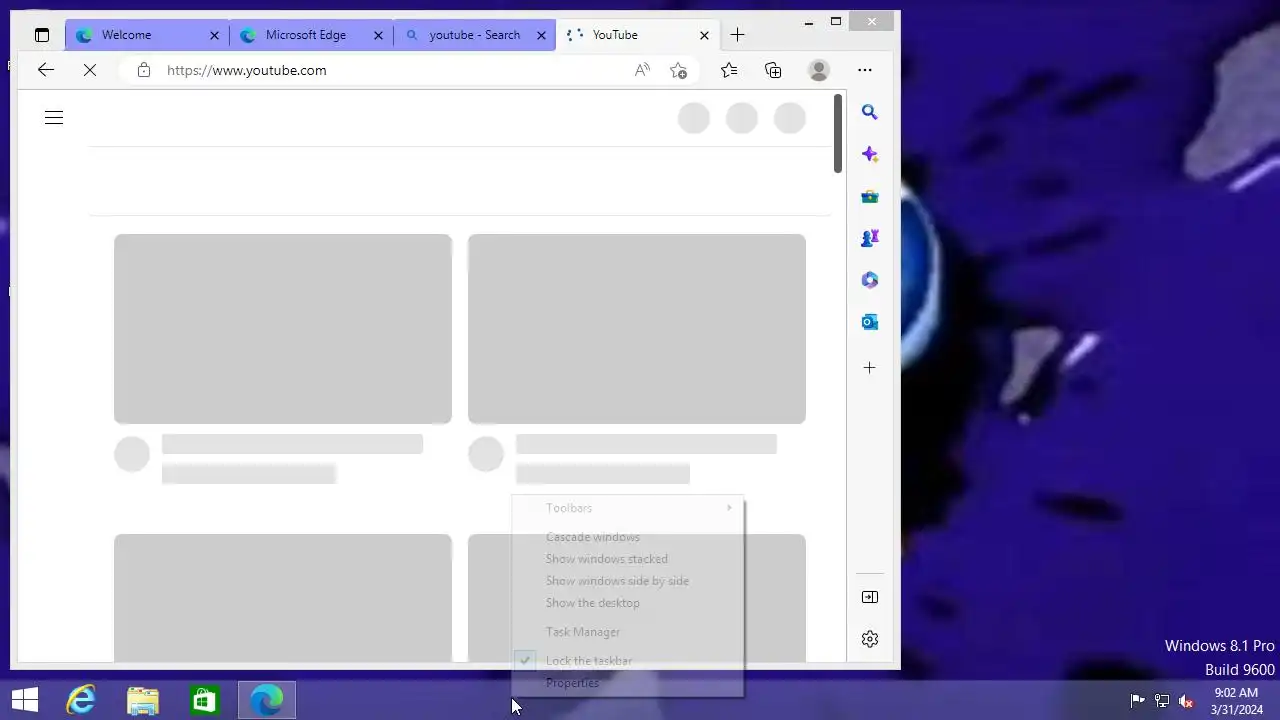
Task: Open YouTube hamburger guide menu
Action: click(54, 118)
